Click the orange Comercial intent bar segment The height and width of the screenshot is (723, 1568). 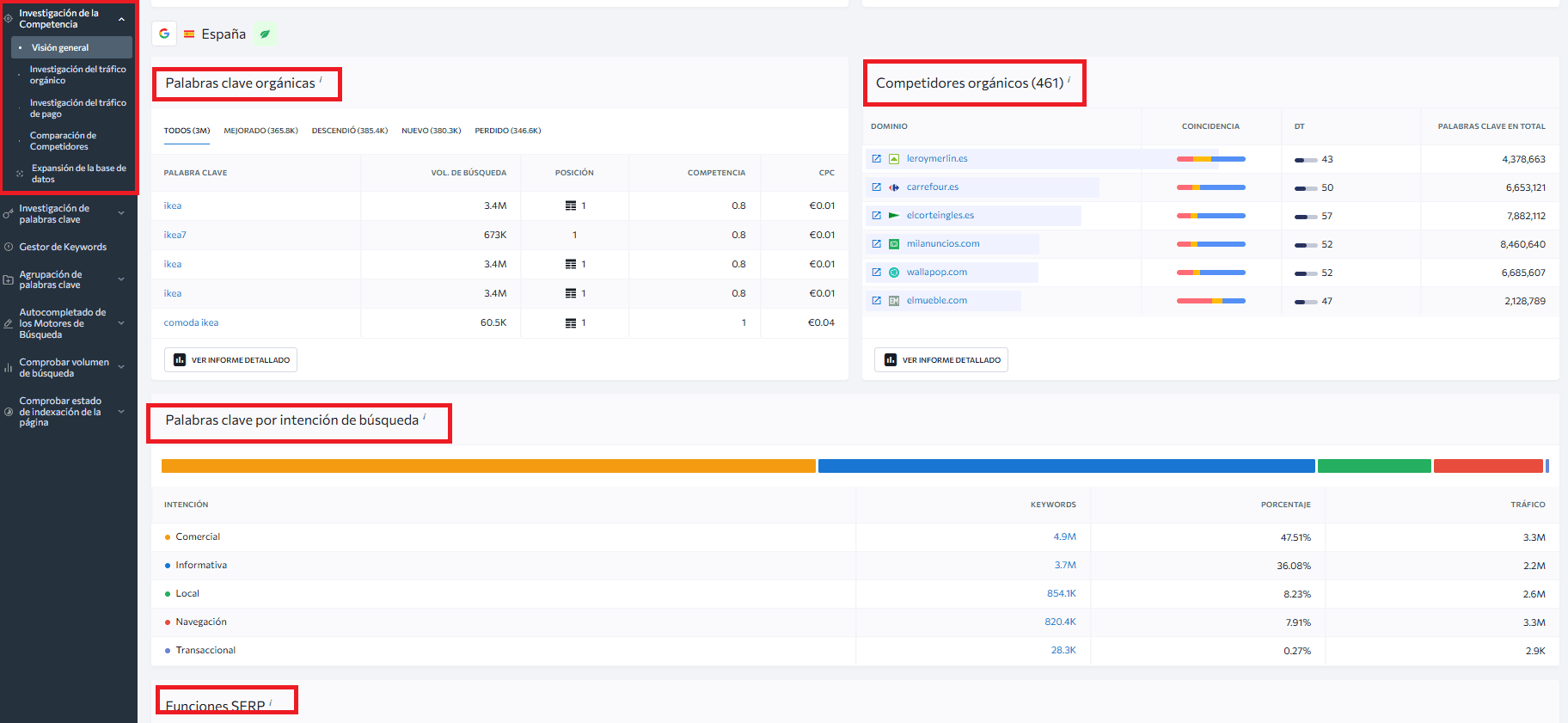tap(488, 466)
